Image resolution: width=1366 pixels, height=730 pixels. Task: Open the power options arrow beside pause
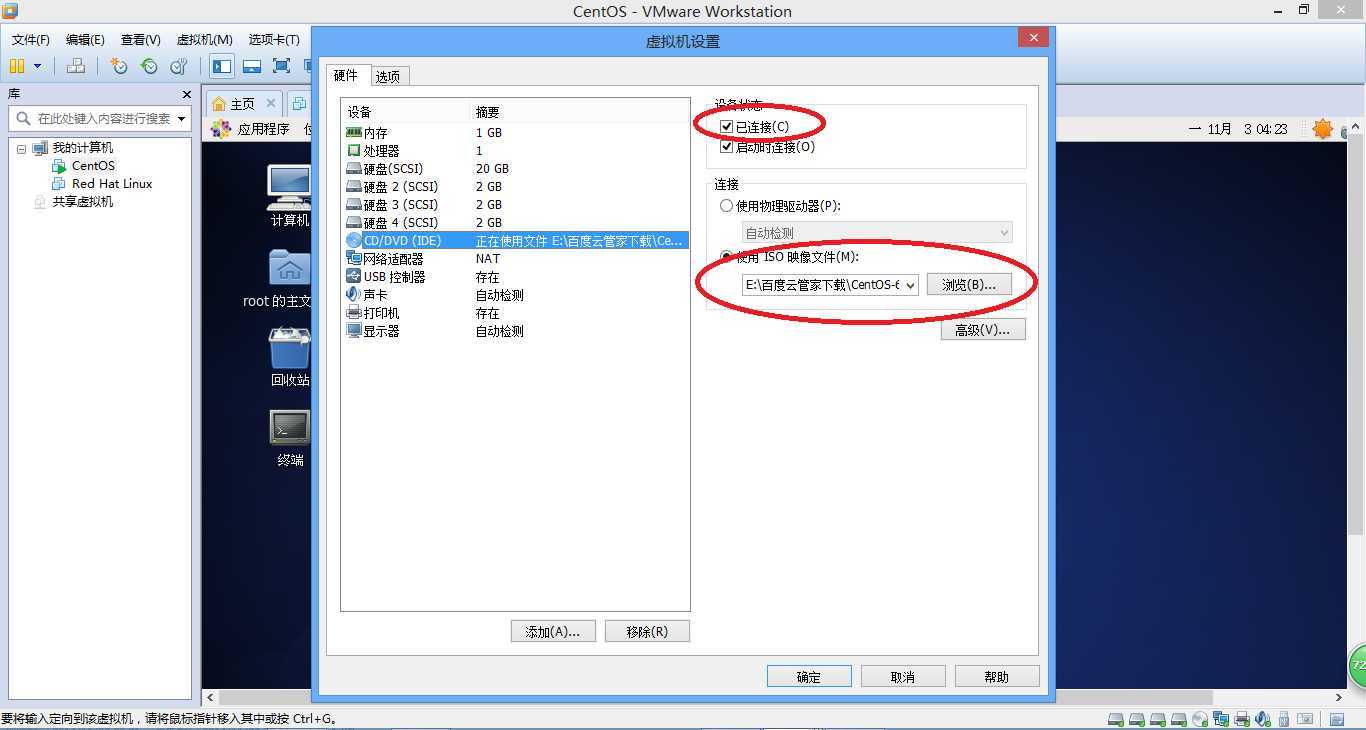click(38, 66)
